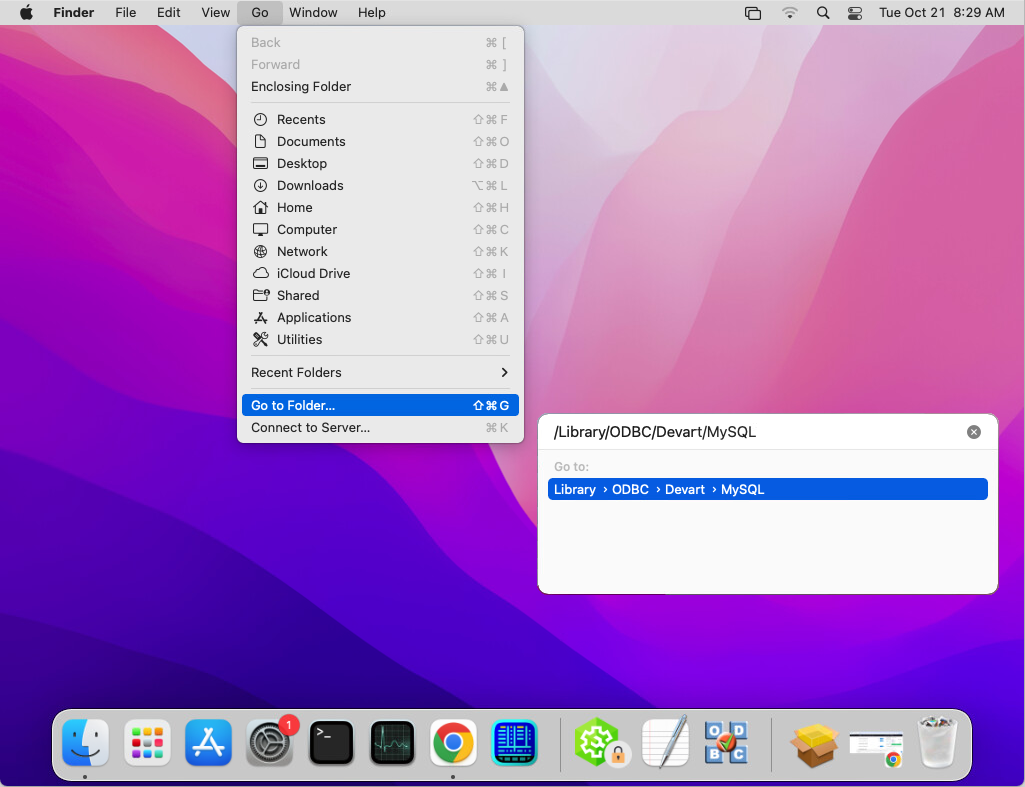Click the Go to Folder path input

point(750,431)
